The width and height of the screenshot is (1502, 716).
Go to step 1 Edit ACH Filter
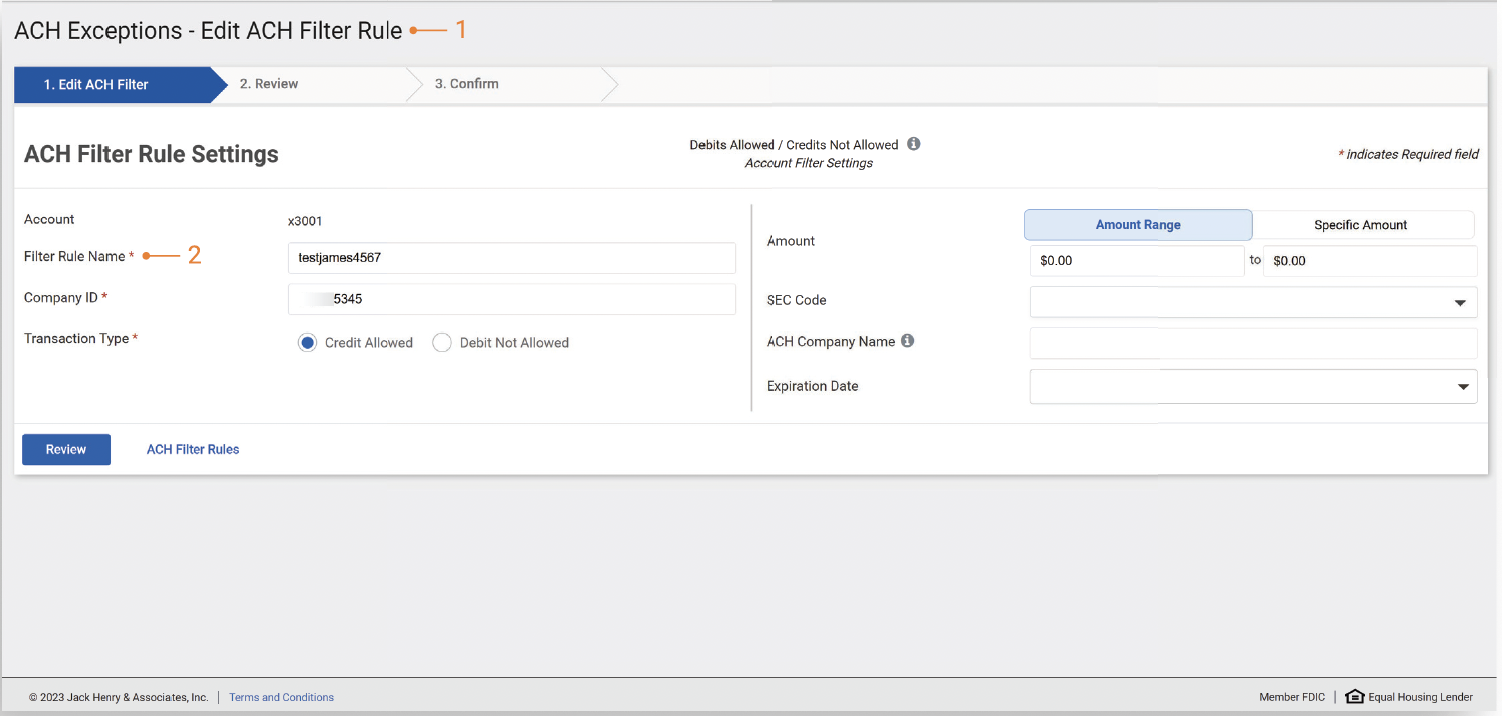pyautogui.click(x=96, y=85)
